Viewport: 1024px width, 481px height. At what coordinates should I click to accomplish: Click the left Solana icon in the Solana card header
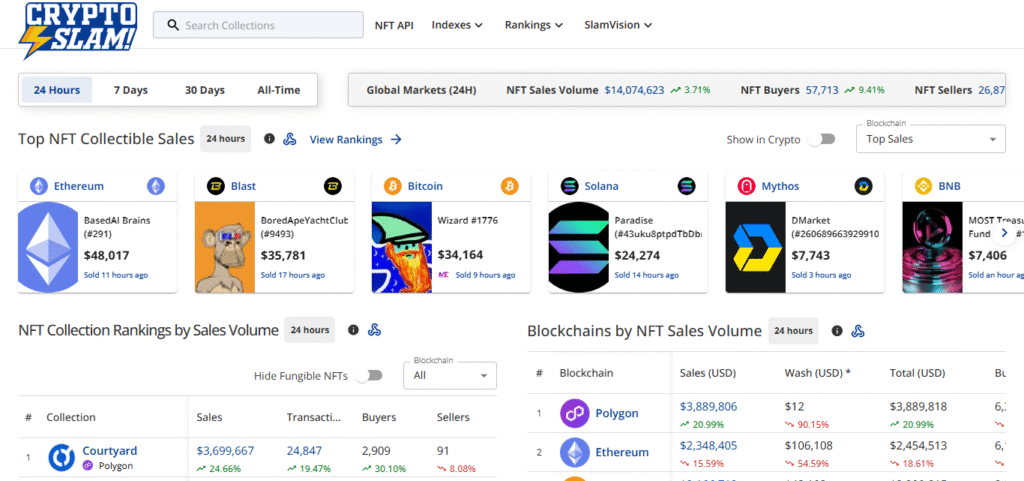click(x=569, y=186)
